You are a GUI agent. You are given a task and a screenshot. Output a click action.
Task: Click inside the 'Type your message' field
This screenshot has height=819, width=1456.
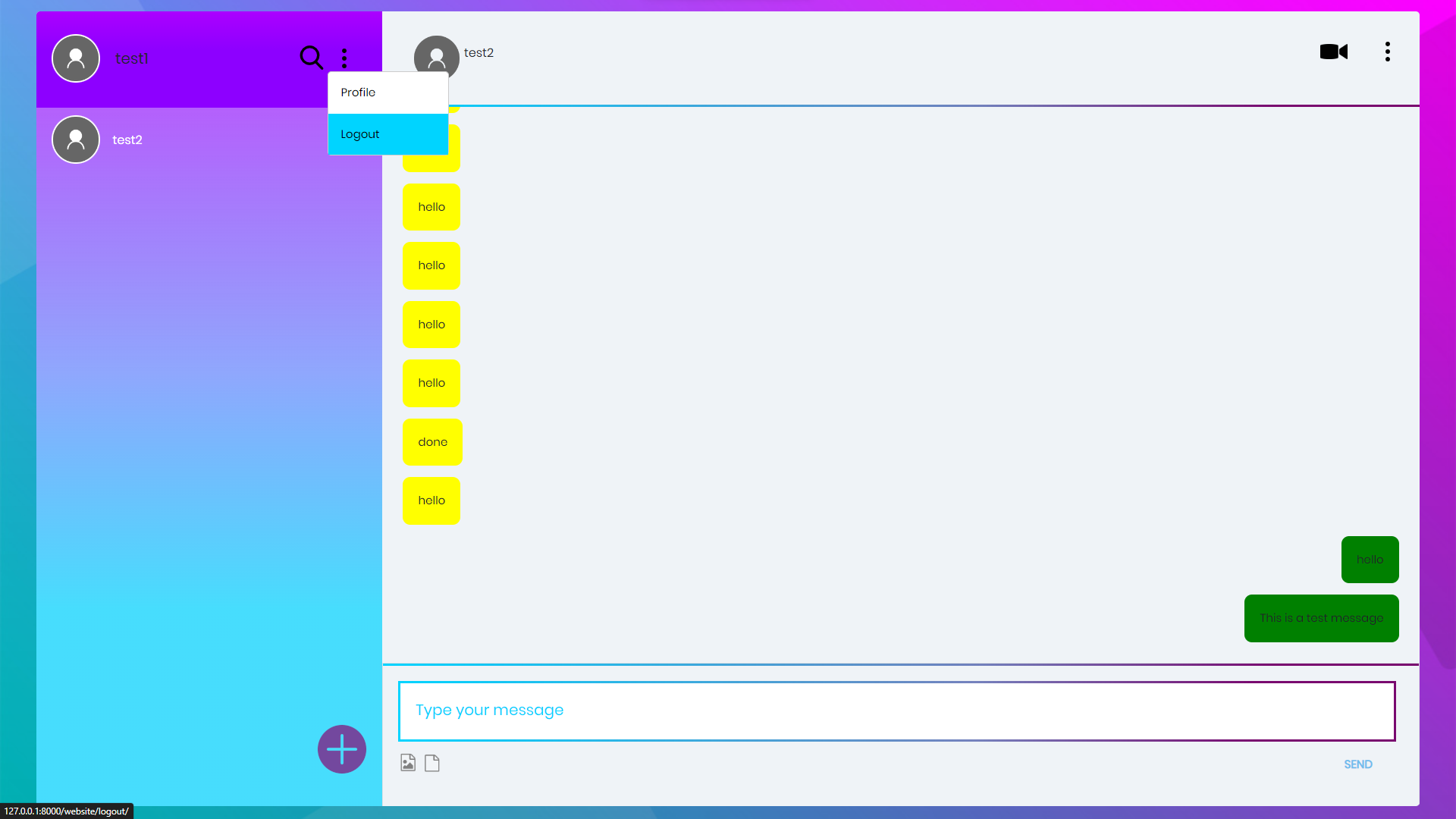895,711
